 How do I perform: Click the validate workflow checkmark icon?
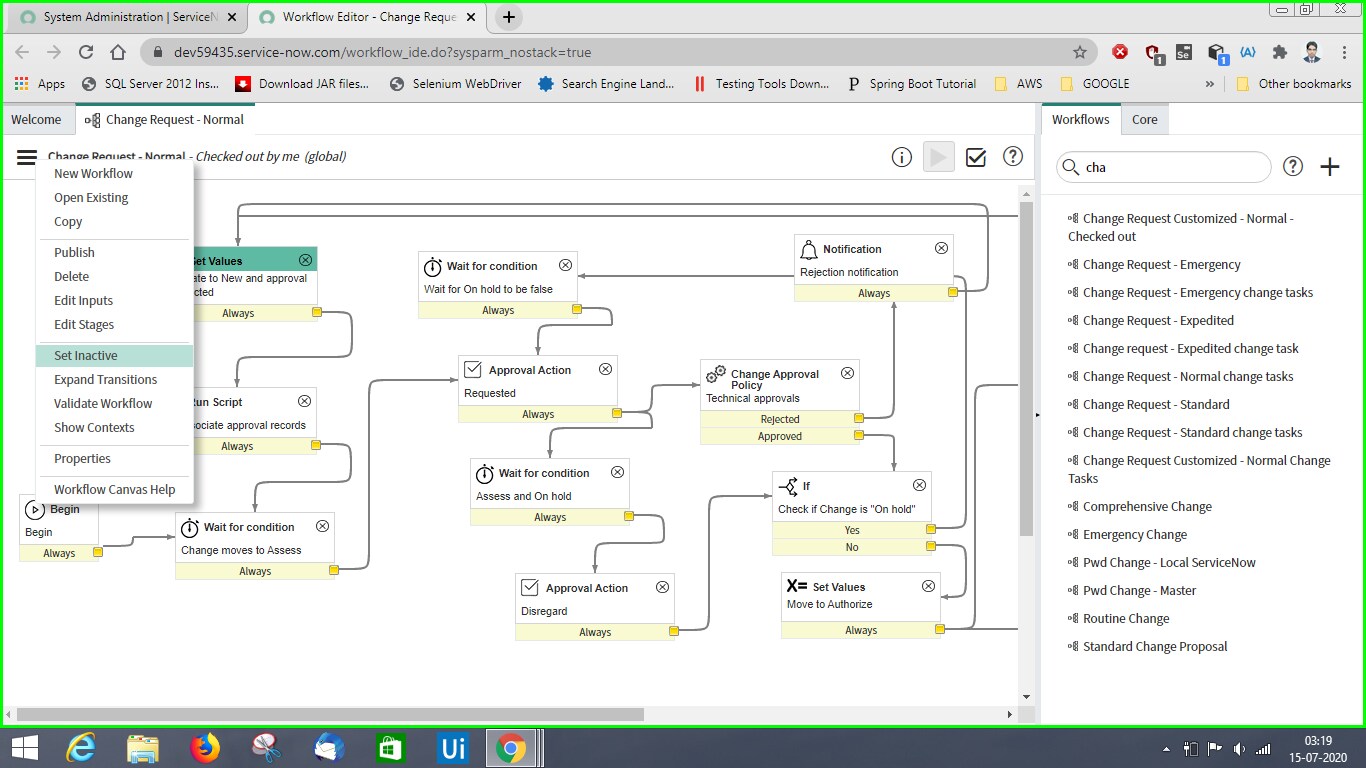[x=976, y=157]
